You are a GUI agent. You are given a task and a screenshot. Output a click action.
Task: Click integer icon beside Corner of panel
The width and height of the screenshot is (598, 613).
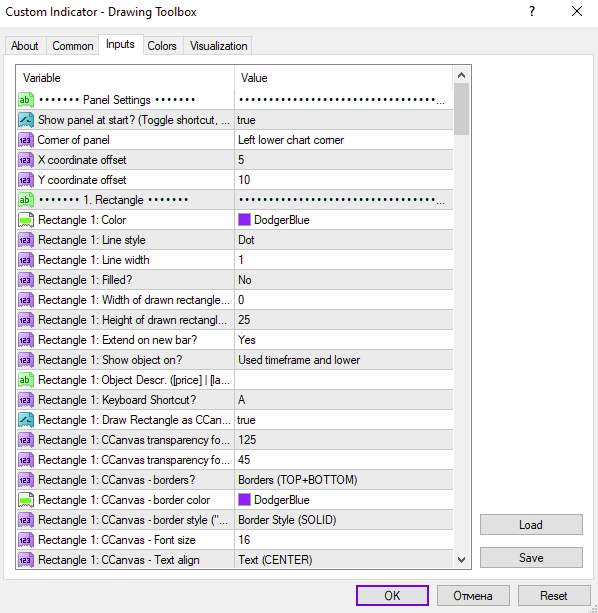[26, 140]
